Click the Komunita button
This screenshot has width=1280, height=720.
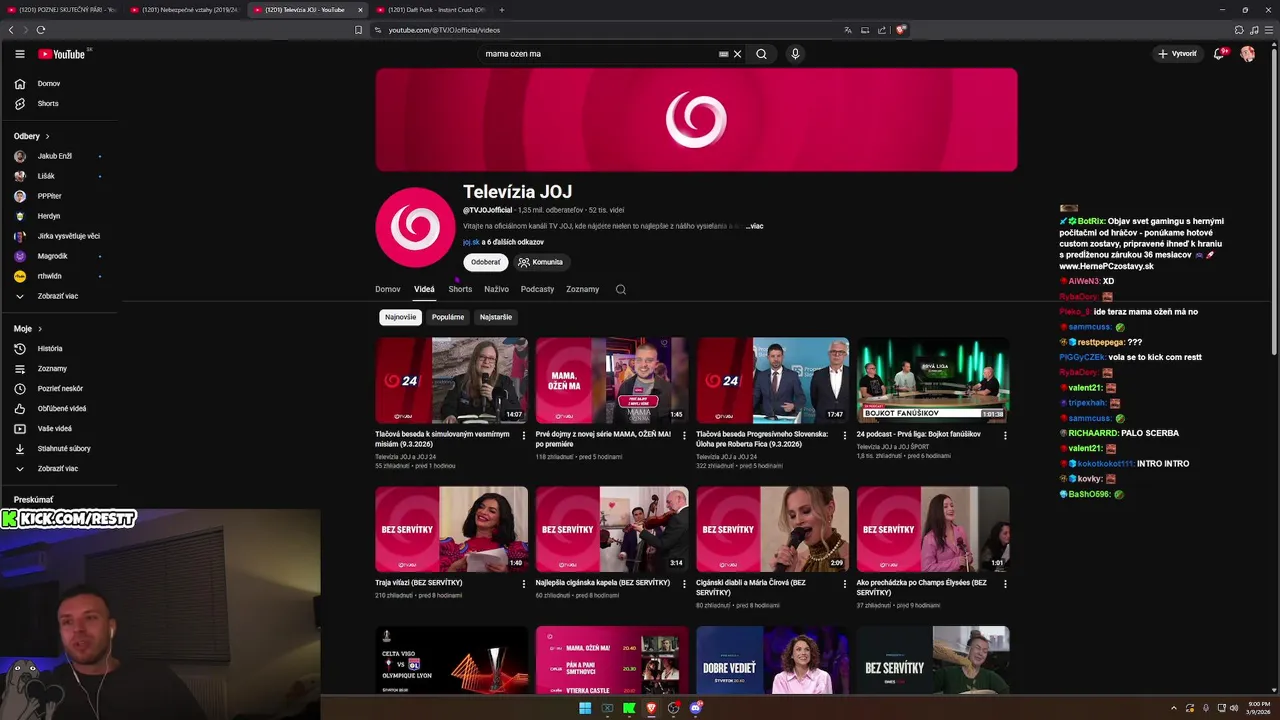[541, 262]
